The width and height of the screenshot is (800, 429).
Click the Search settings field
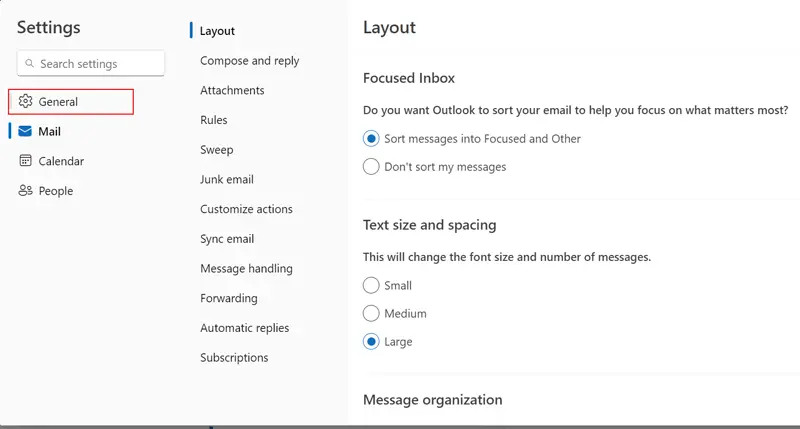(x=98, y=64)
